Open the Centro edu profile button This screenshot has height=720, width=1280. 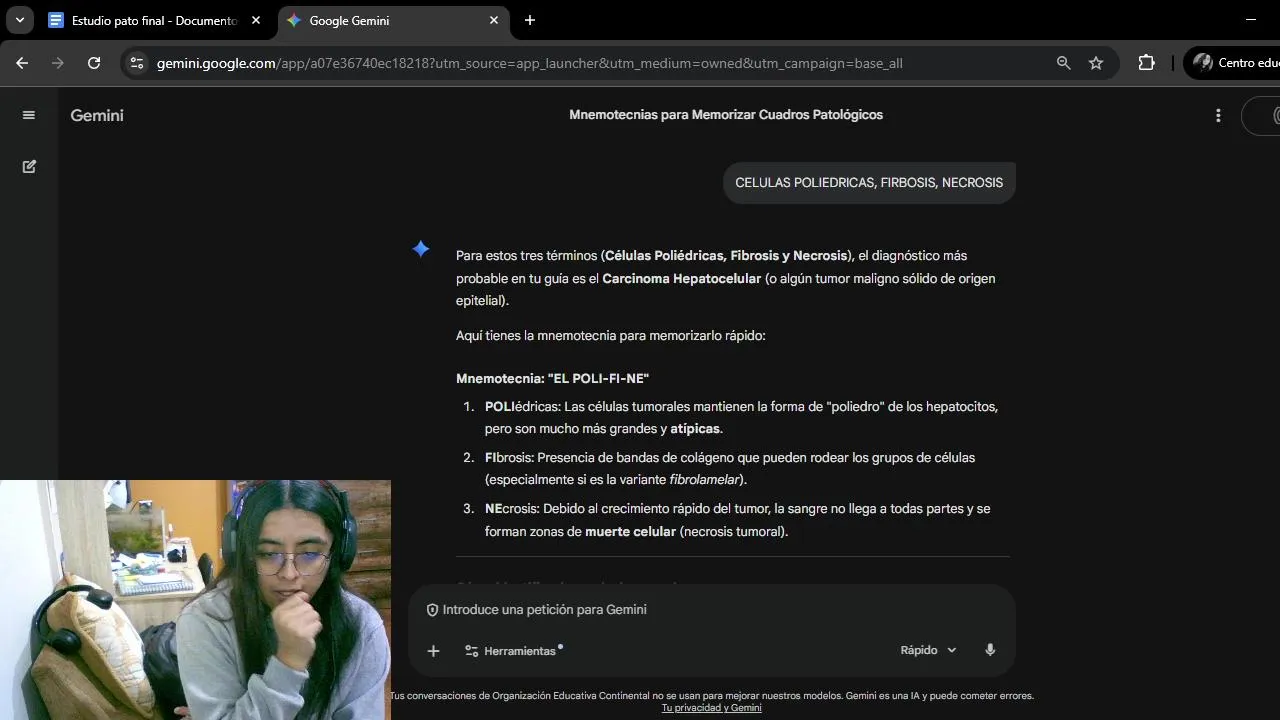(1232, 63)
